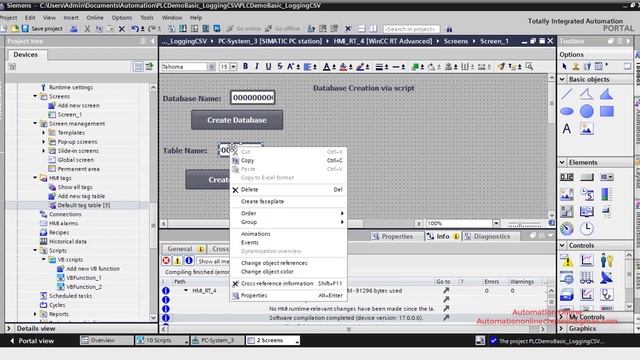
Task: Toggle errors filter in Info tab
Action: tap(166, 261)
